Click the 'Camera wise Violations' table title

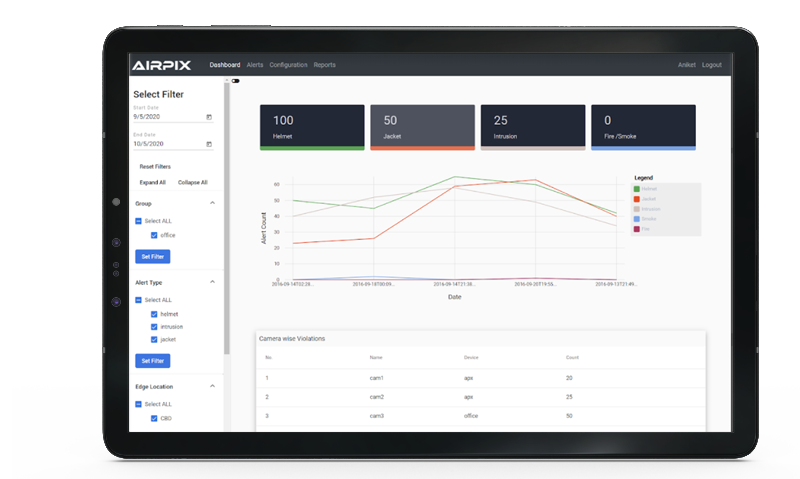(x=292, y=338)
